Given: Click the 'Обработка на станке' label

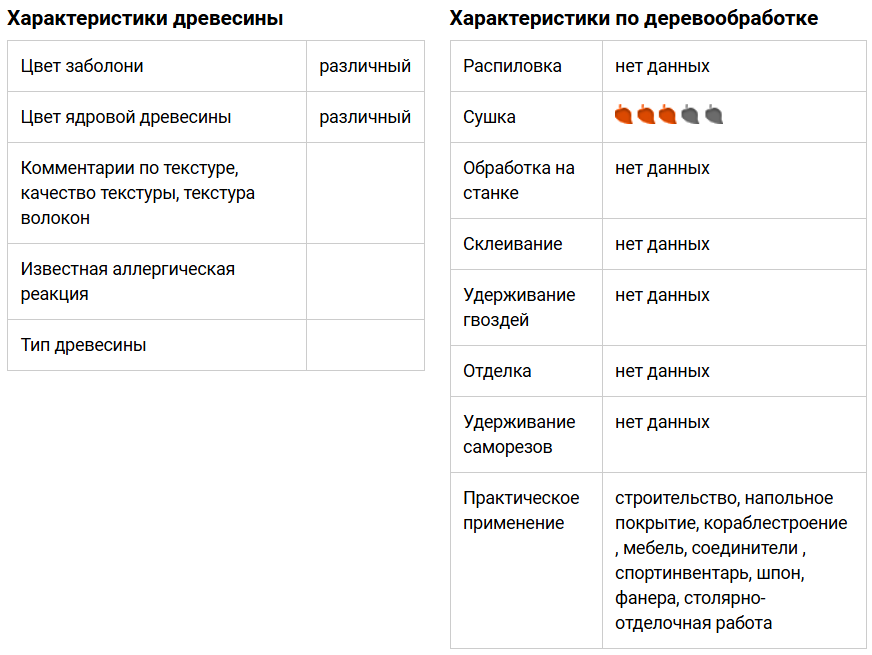Looking at the screenshot, I should pos(518,180).
